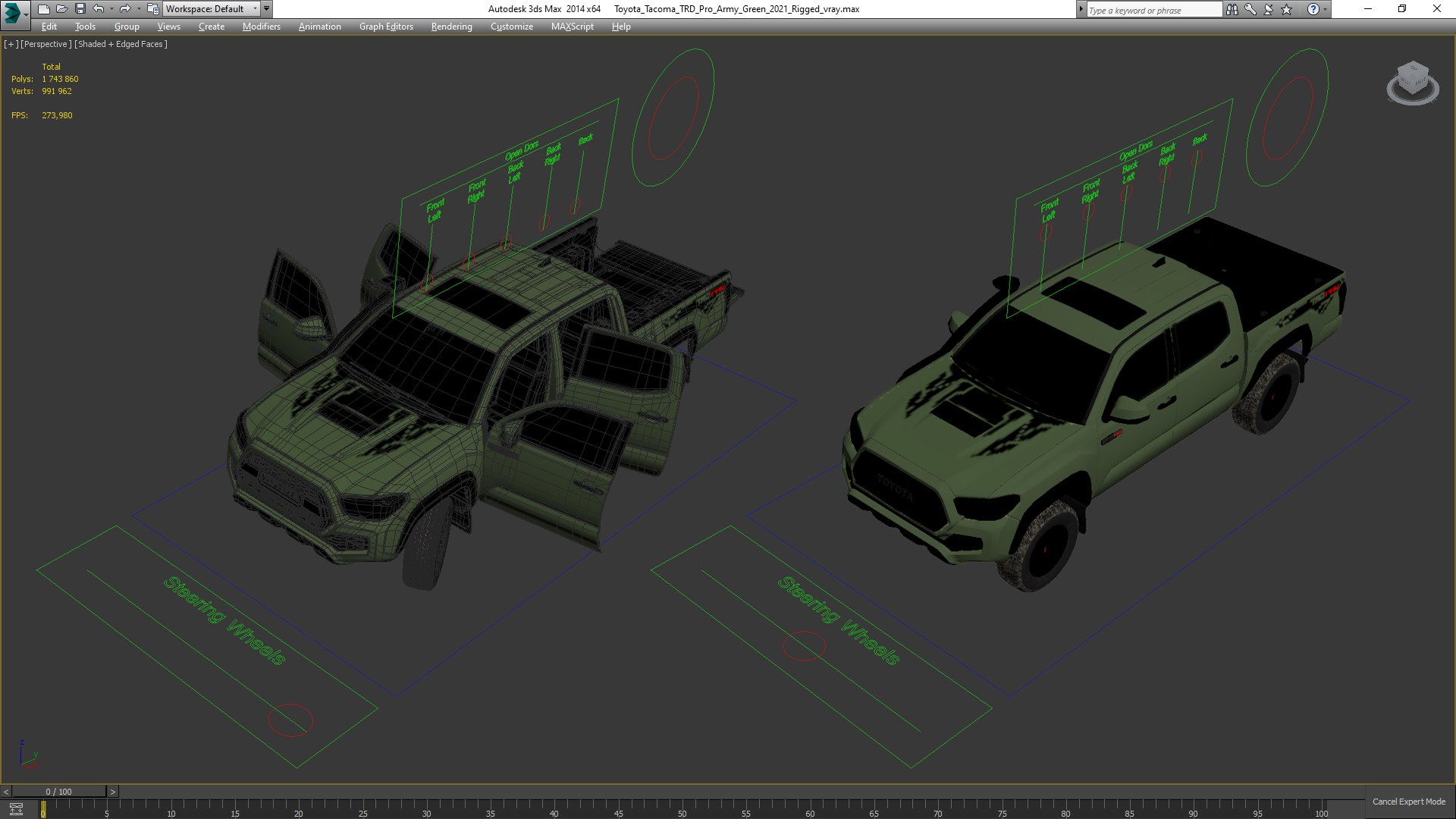Viewport: 1456px width, 819px height.
Task: Undo last action with Undo arrow
Action: point(99,9)
